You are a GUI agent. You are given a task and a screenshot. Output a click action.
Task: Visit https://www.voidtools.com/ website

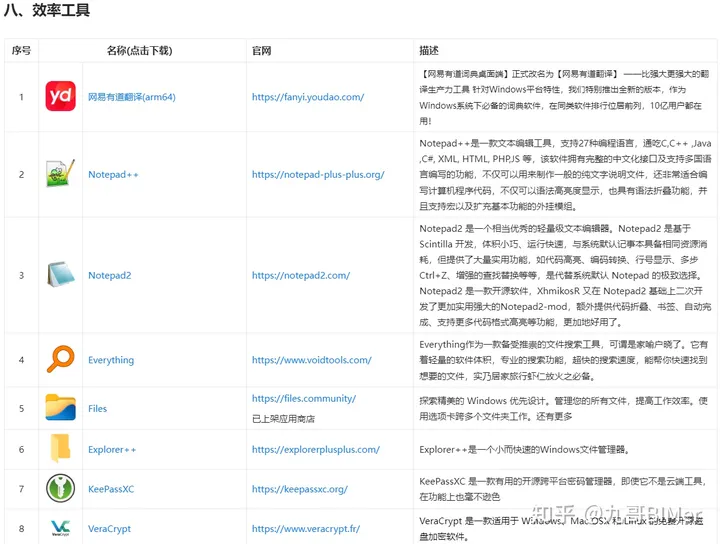coord(312,360)
